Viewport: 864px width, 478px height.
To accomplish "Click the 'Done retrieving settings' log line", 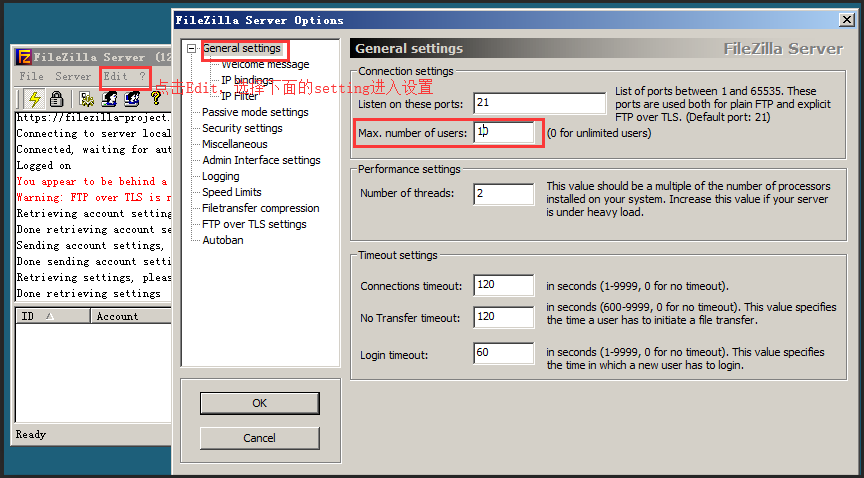I will (89, 293).
